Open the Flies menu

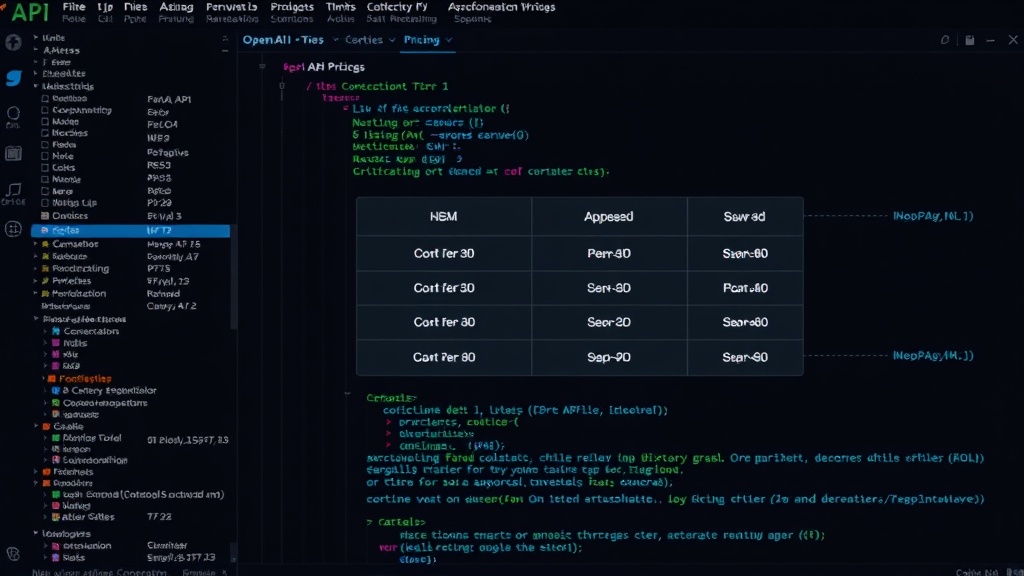[135, 7]
